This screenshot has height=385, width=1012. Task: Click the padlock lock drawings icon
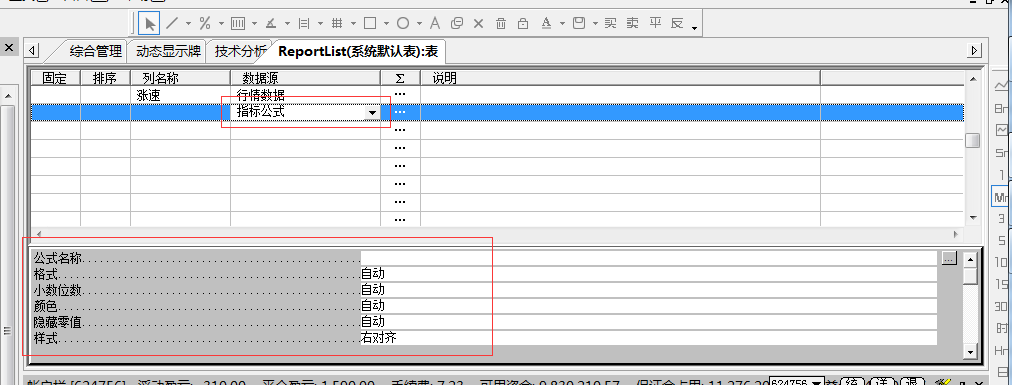click(523, 24)
